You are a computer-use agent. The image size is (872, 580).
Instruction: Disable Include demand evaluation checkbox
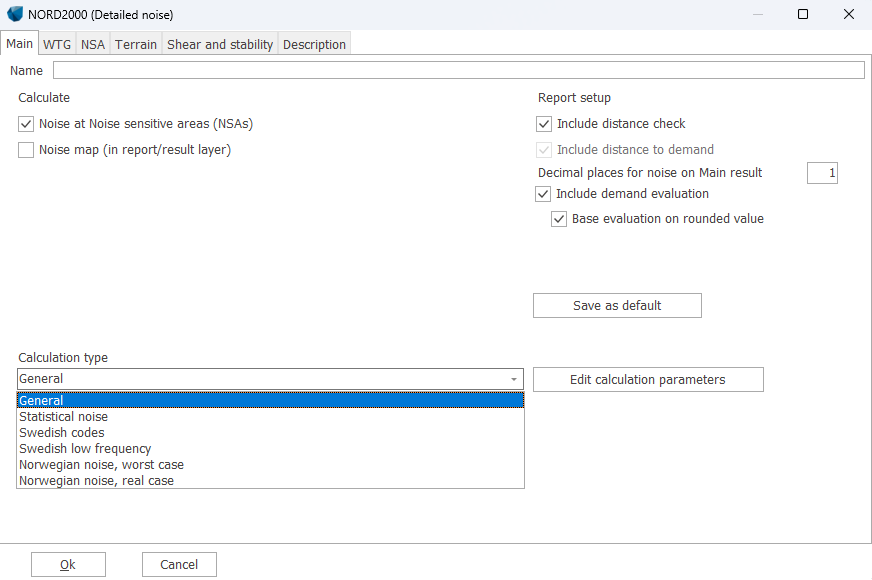click(544, 194)
